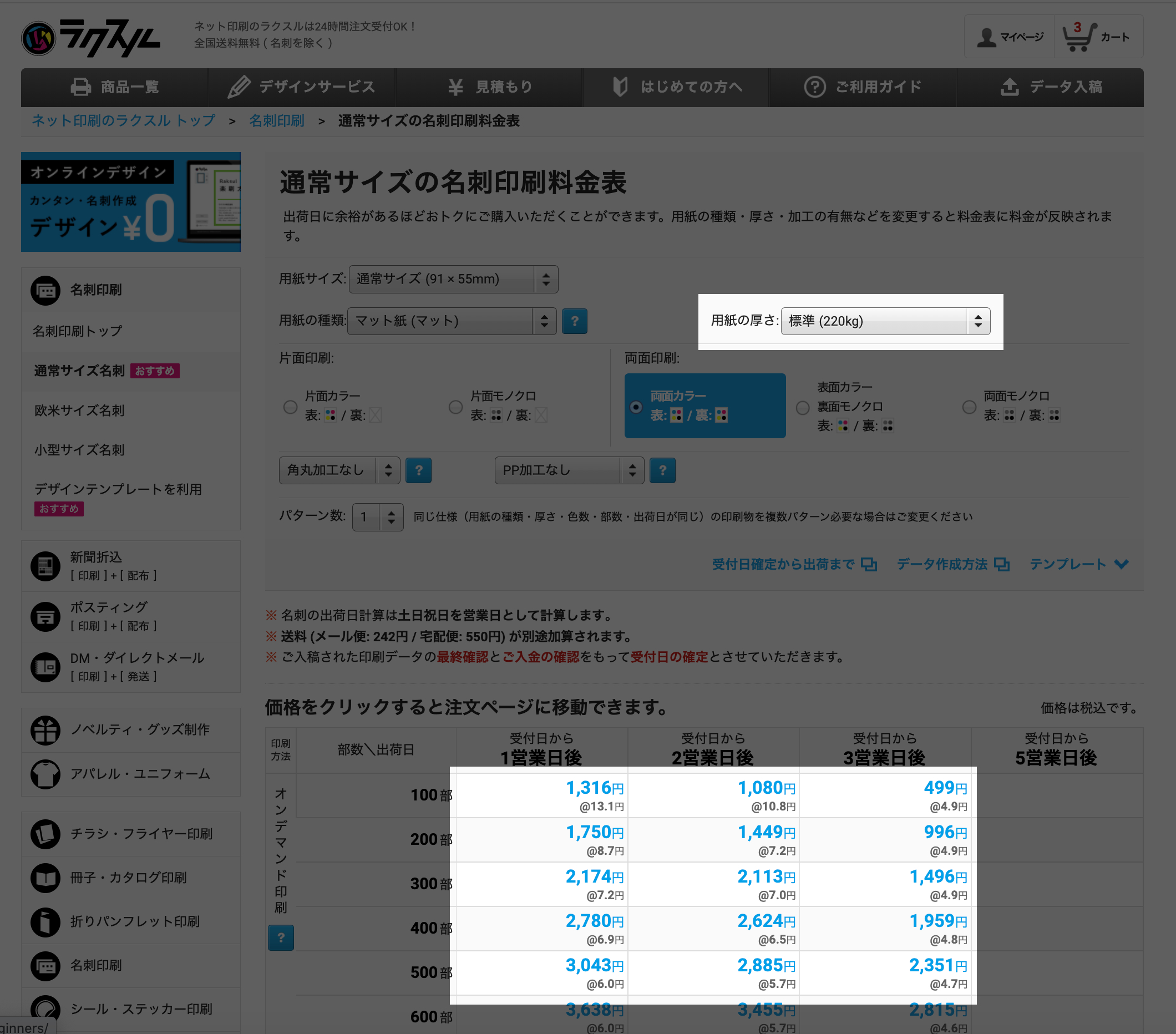Click the マイページ user icon
1176x1034 pixels.
point(987,37)
